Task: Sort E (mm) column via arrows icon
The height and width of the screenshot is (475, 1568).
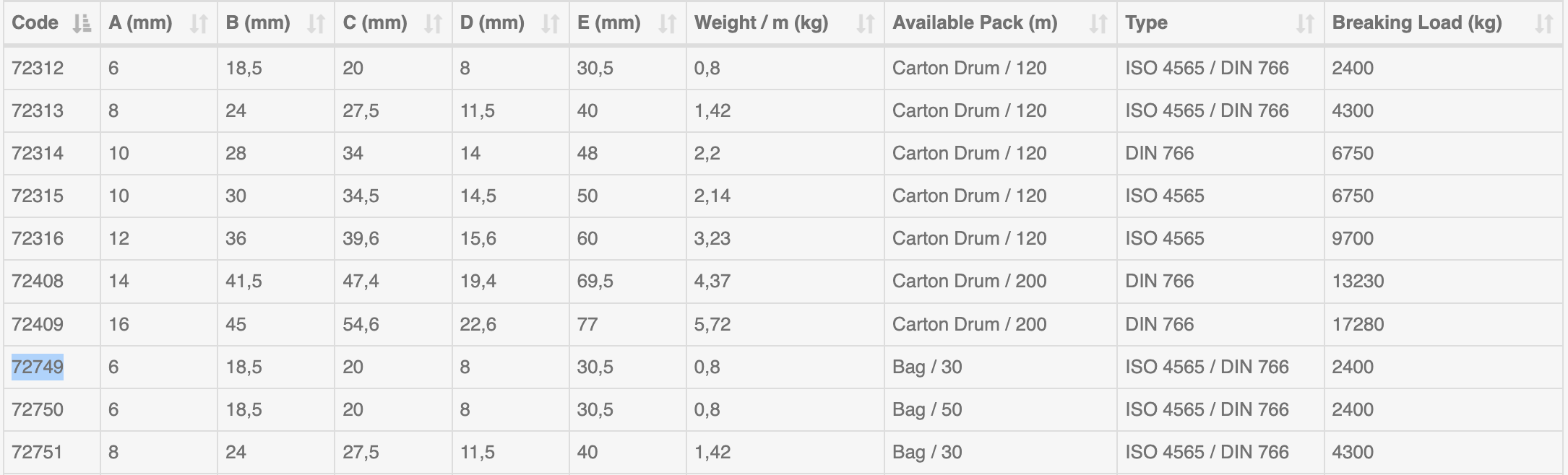Action: pyautogui.click(x=668, y=24)
